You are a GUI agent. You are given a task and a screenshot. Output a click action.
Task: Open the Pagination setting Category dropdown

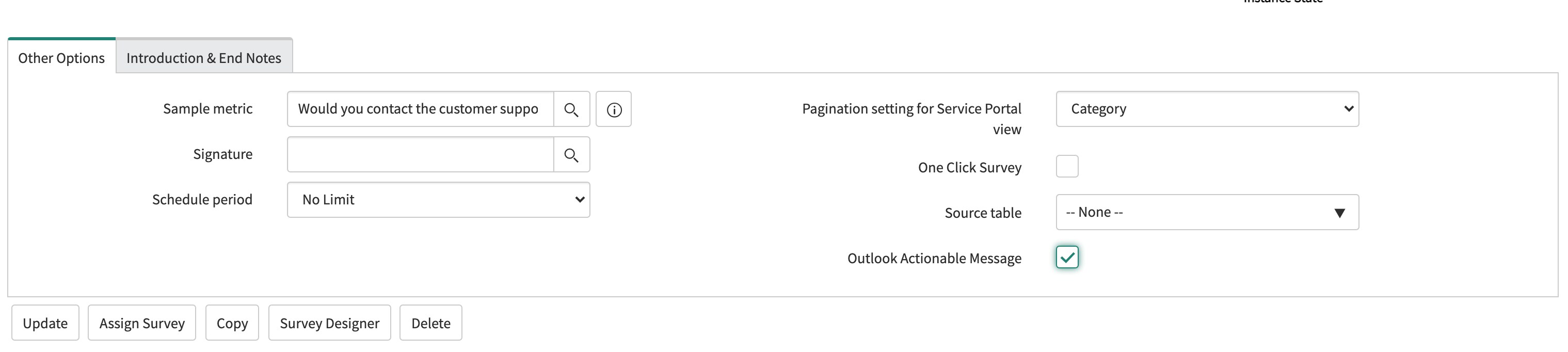click(x=1207, y=109)
